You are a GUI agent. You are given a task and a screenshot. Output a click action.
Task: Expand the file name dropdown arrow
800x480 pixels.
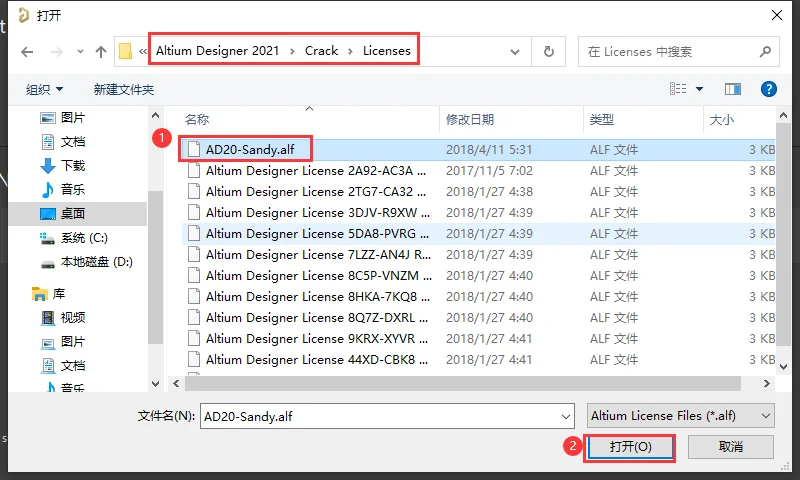[566, 417]
